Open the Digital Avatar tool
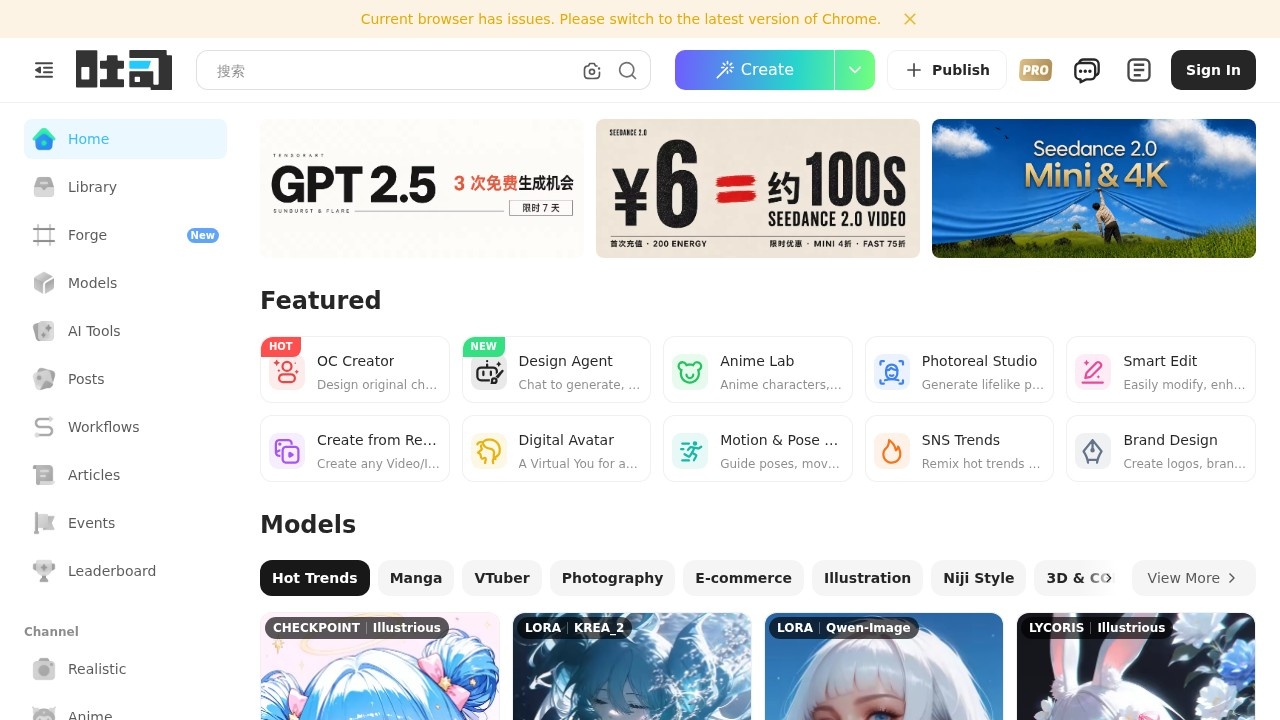The width and height of the screenshot is (1280, 720). [x=556, y=449]
